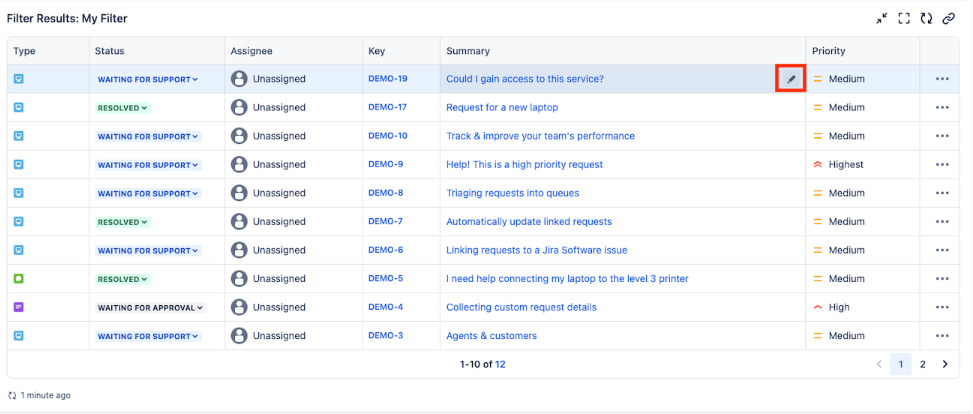Click 'Unassigned' text in DEMO-6 row
This screenshot has height=414, width=973.
pyautogui.click(x=279, y=250)
